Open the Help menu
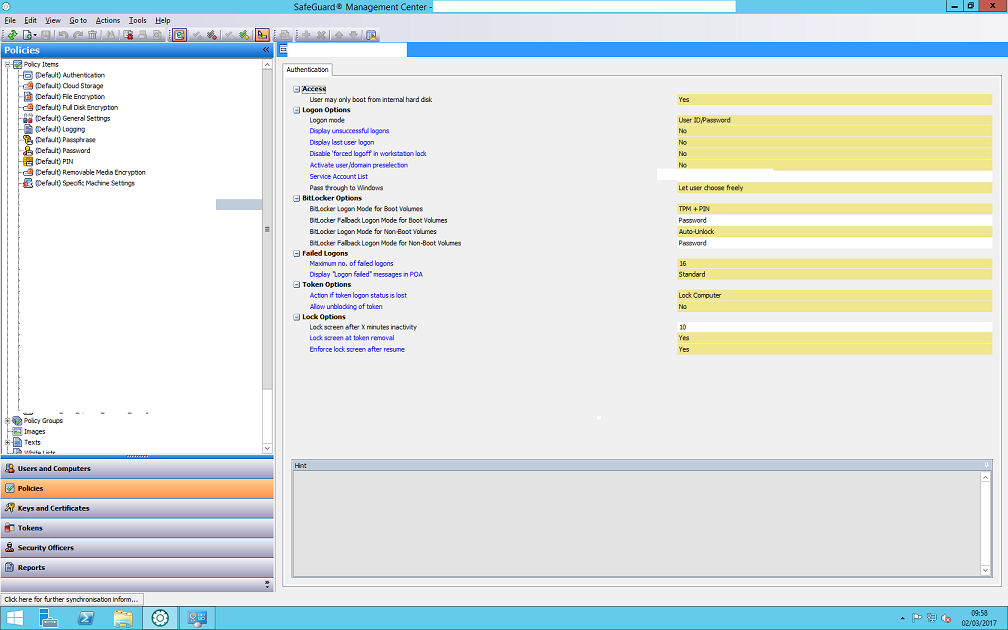This screenshot has height=630, width=1008. (163, 21)
